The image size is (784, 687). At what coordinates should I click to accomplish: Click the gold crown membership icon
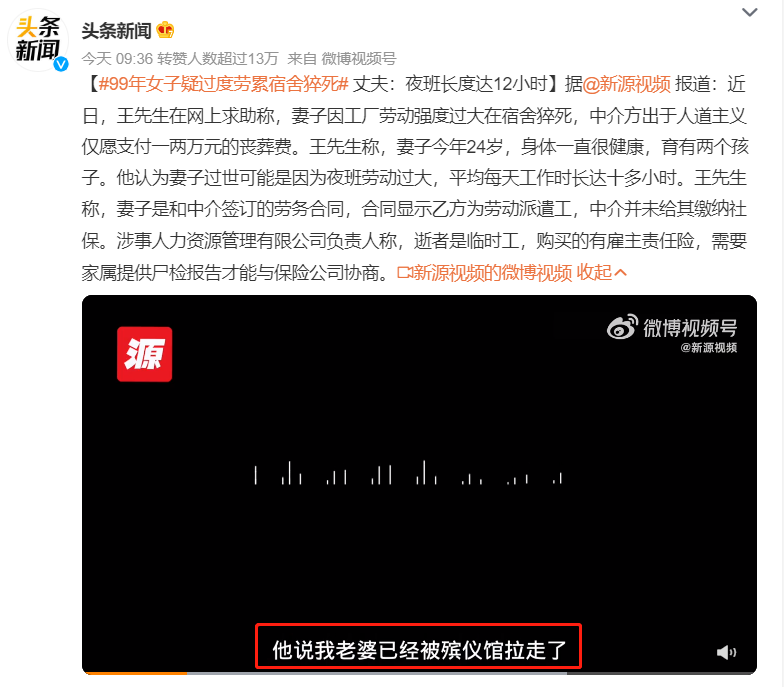165,30
